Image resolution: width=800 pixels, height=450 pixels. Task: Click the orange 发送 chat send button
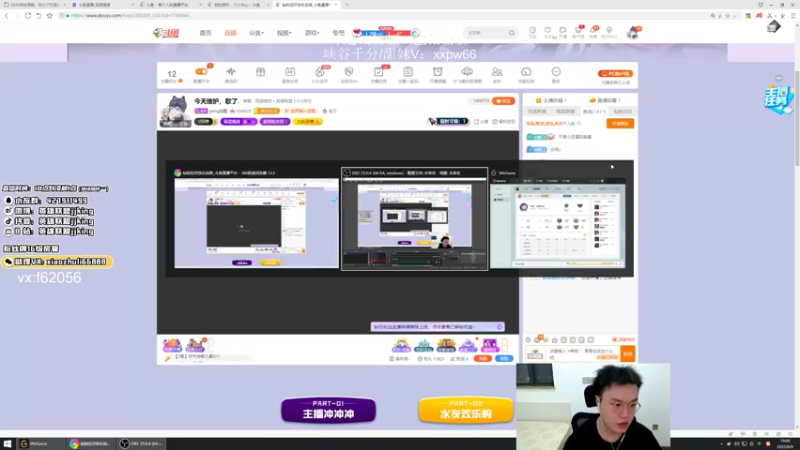[x=628, y=354]
